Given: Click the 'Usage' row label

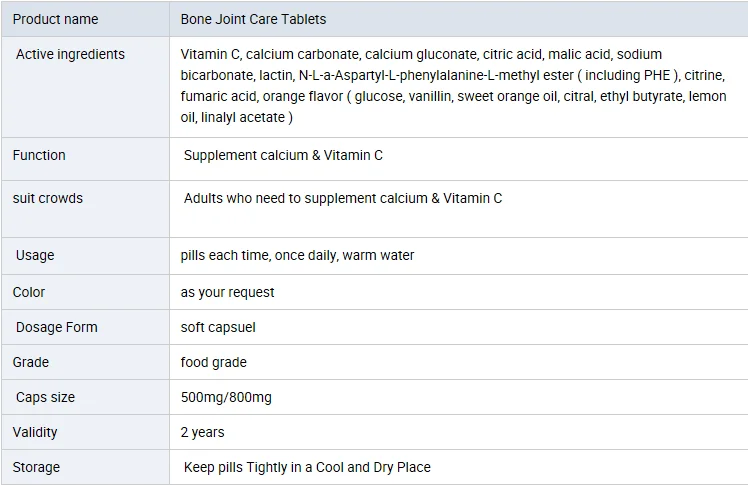Looking at the screenshot, I should coord(35,255).
